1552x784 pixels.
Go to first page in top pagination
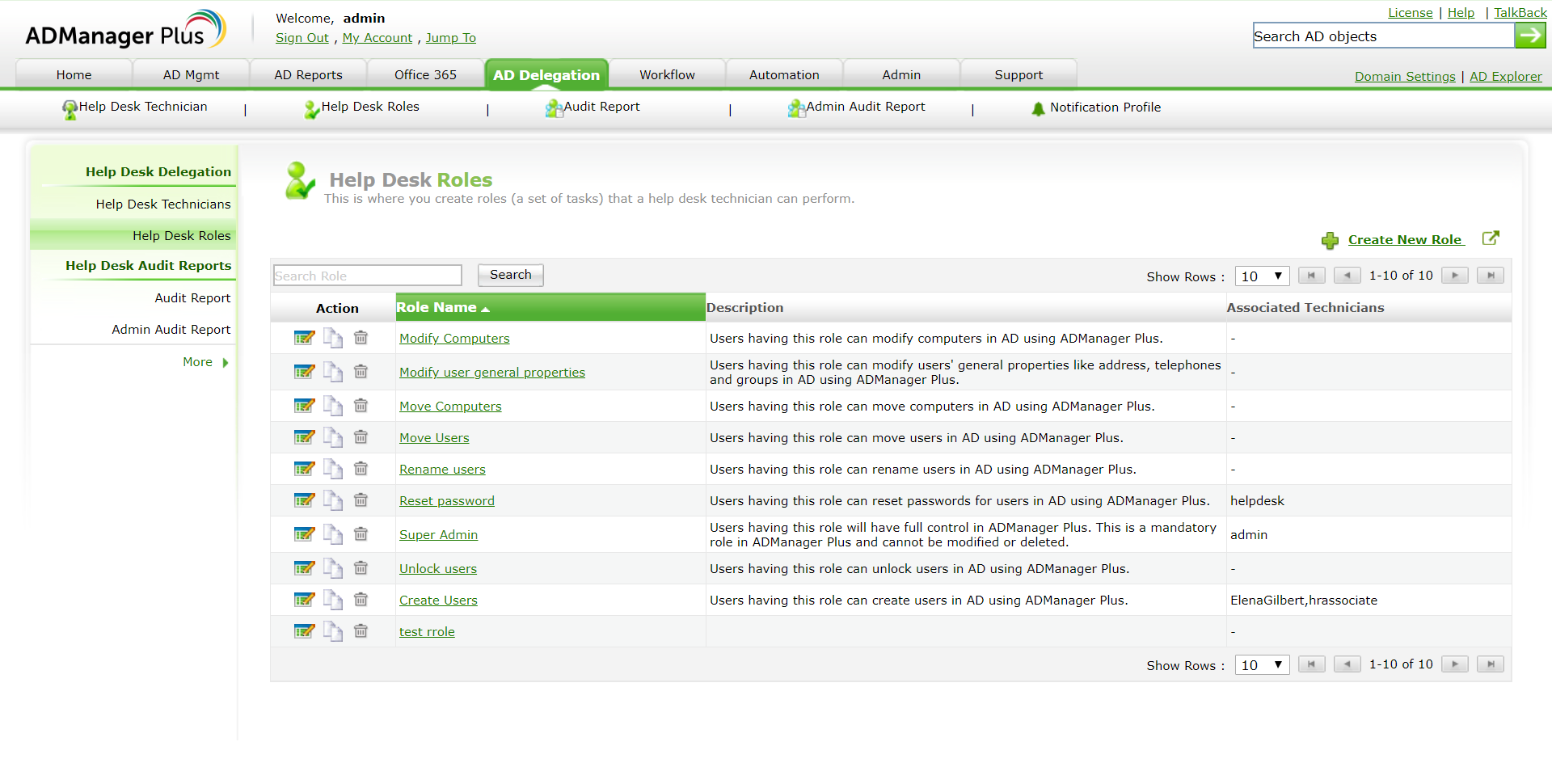click(x=1311, y=276)
